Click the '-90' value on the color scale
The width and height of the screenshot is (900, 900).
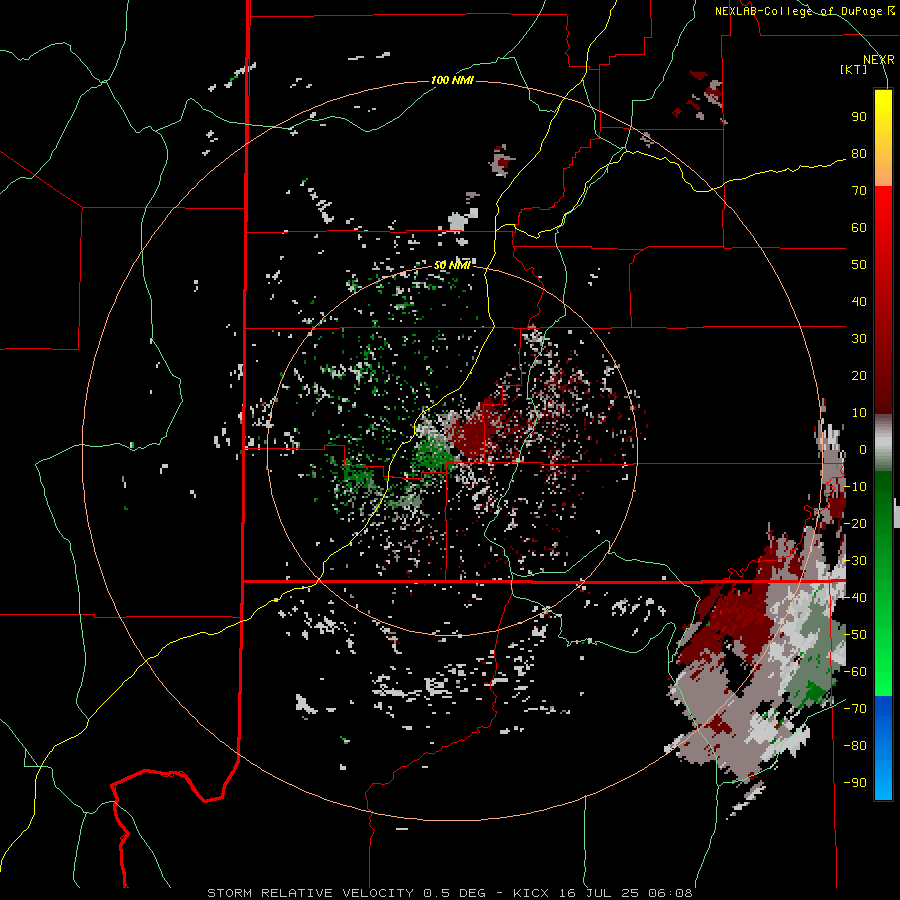[x=855, y=782]
